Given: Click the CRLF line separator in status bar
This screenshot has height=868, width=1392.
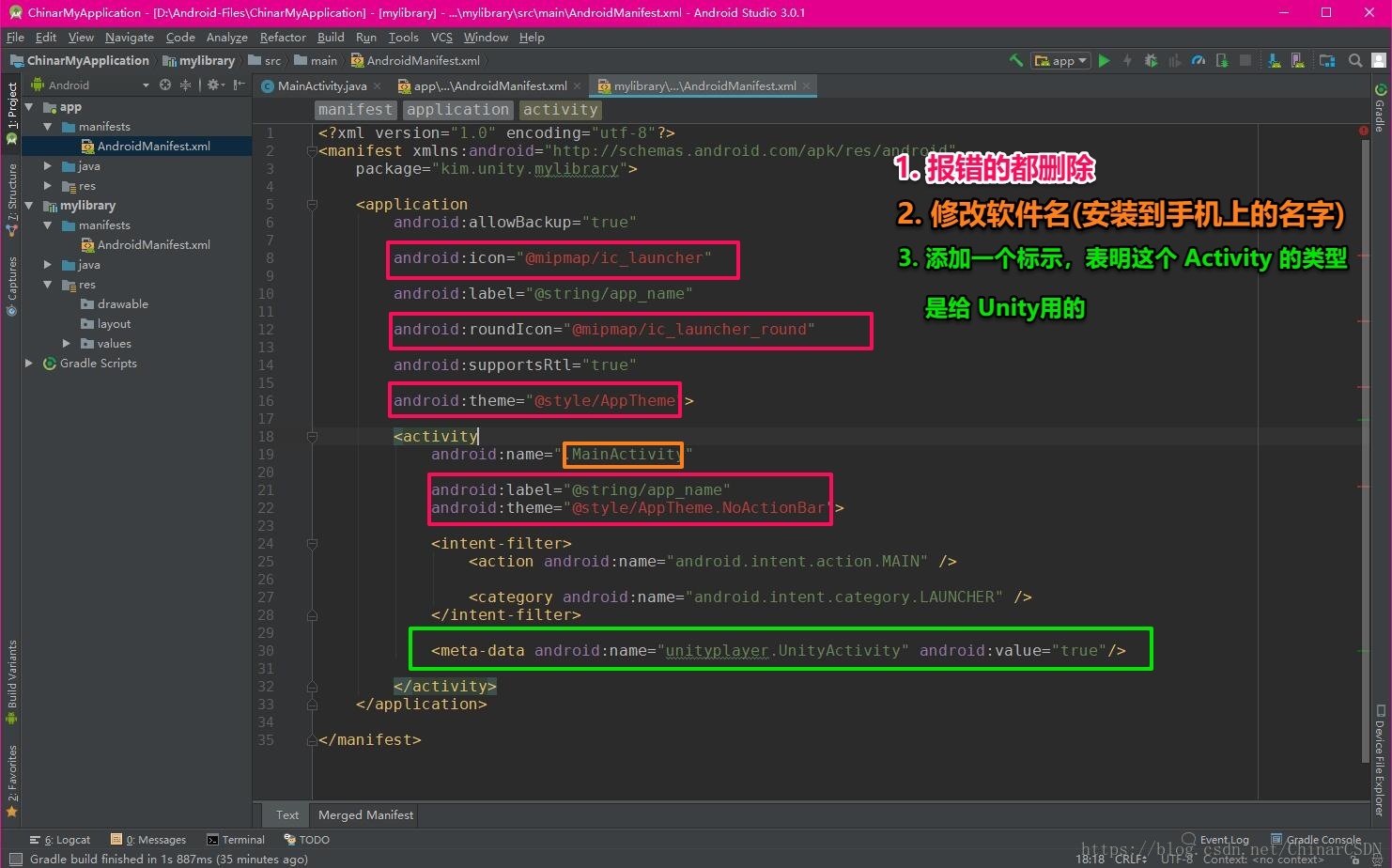Looking at the screenshot, I should tap(1131, 859).
